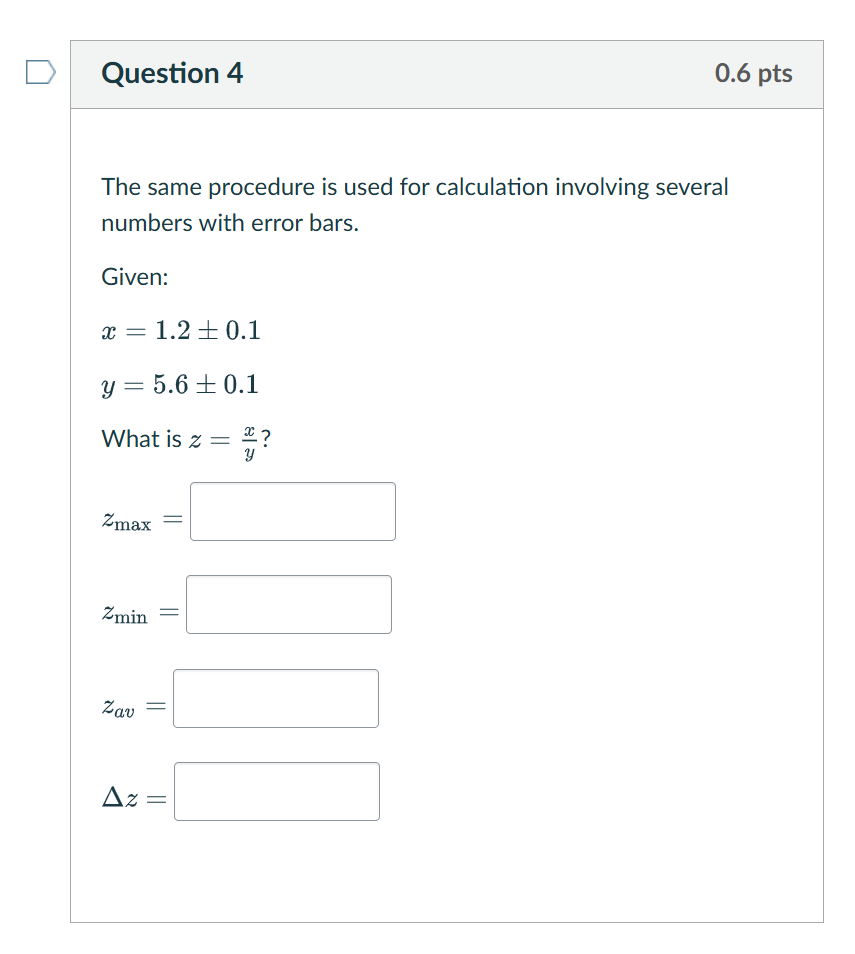Click inside the Δz answer box

(277, 791)
